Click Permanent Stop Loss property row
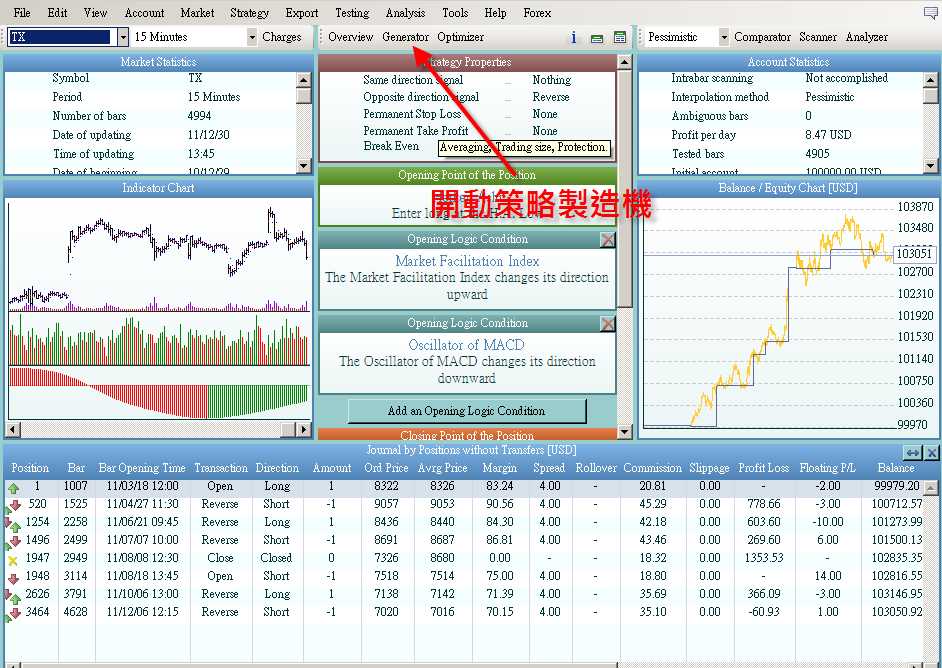The height and width of the screenshot is (668, 942). click(x=466, y=114)
